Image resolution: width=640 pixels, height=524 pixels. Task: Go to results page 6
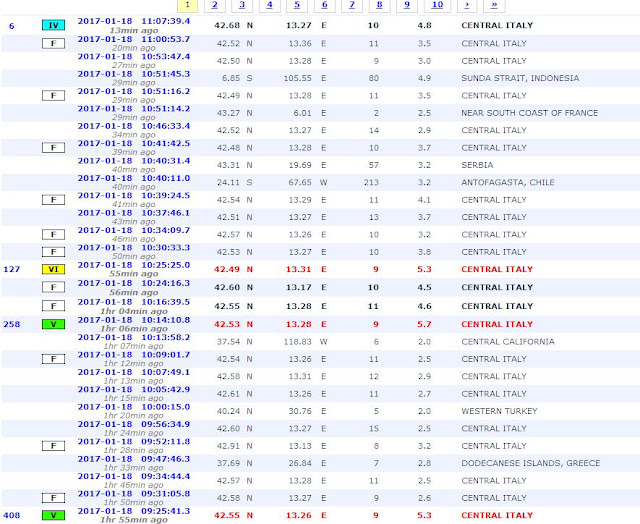(324, 5)
